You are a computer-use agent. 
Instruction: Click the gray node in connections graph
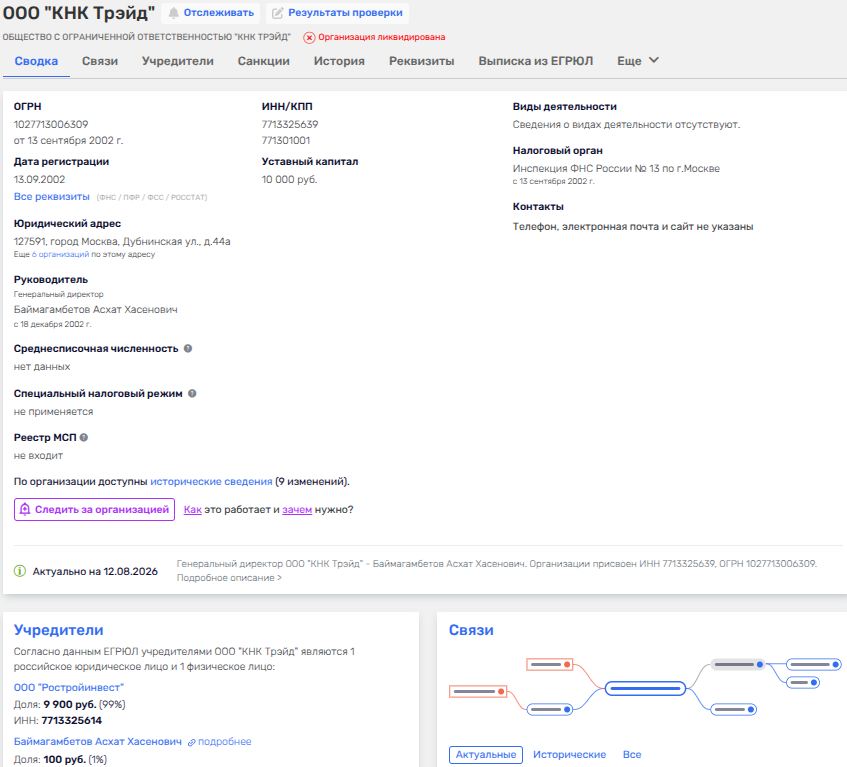coord(737,664)
